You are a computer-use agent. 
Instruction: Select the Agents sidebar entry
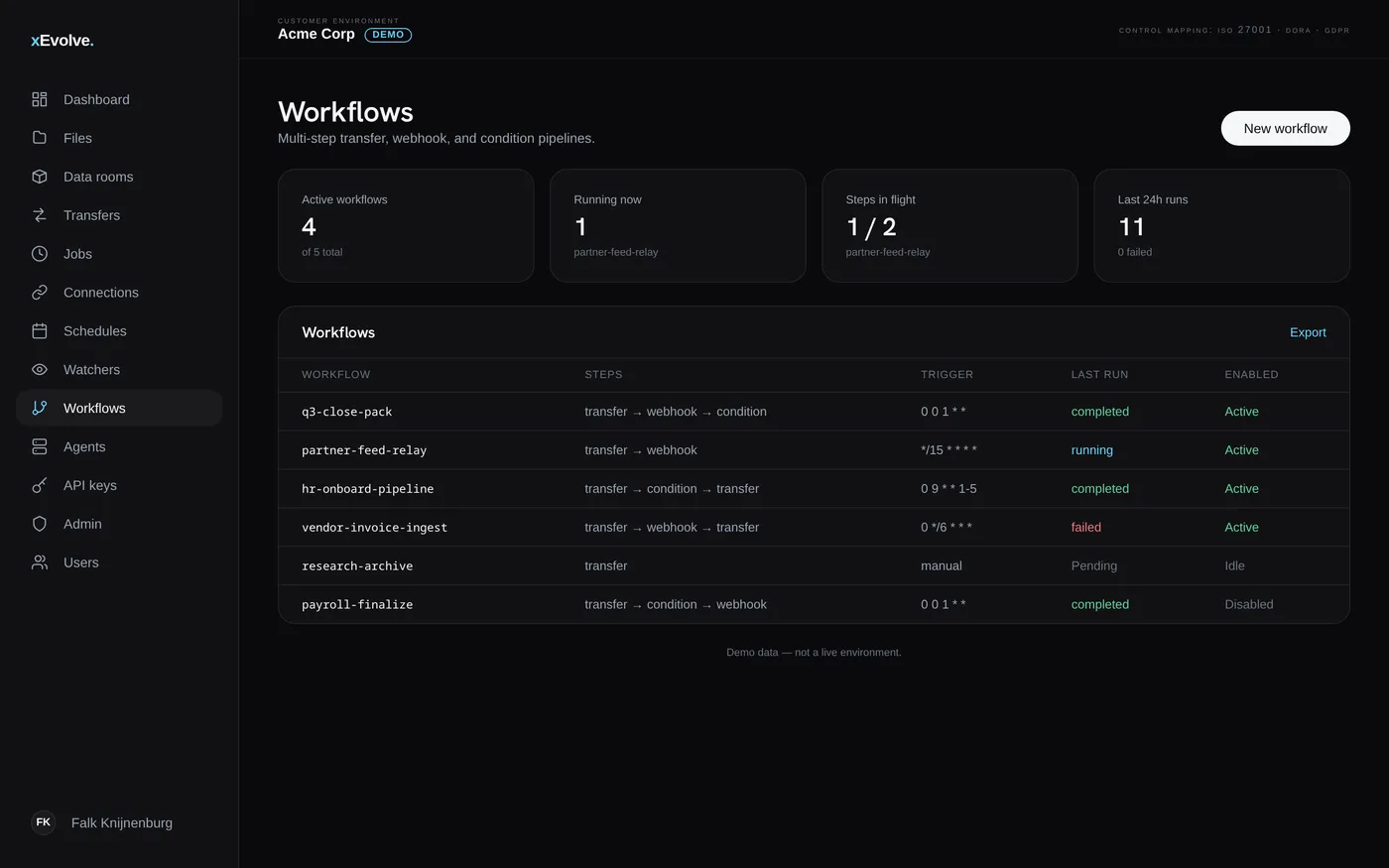click(x=119, y=446)
